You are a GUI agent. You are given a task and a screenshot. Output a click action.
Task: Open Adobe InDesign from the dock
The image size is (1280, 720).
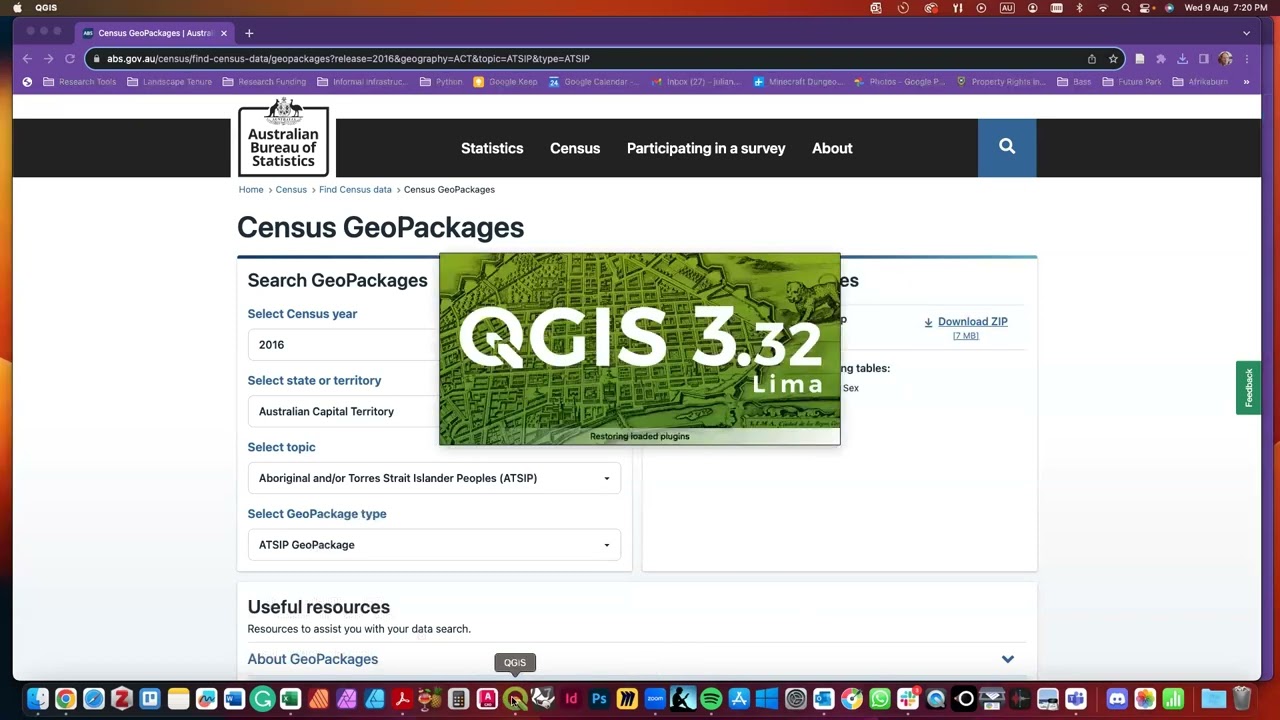click(x=571, y=699)
